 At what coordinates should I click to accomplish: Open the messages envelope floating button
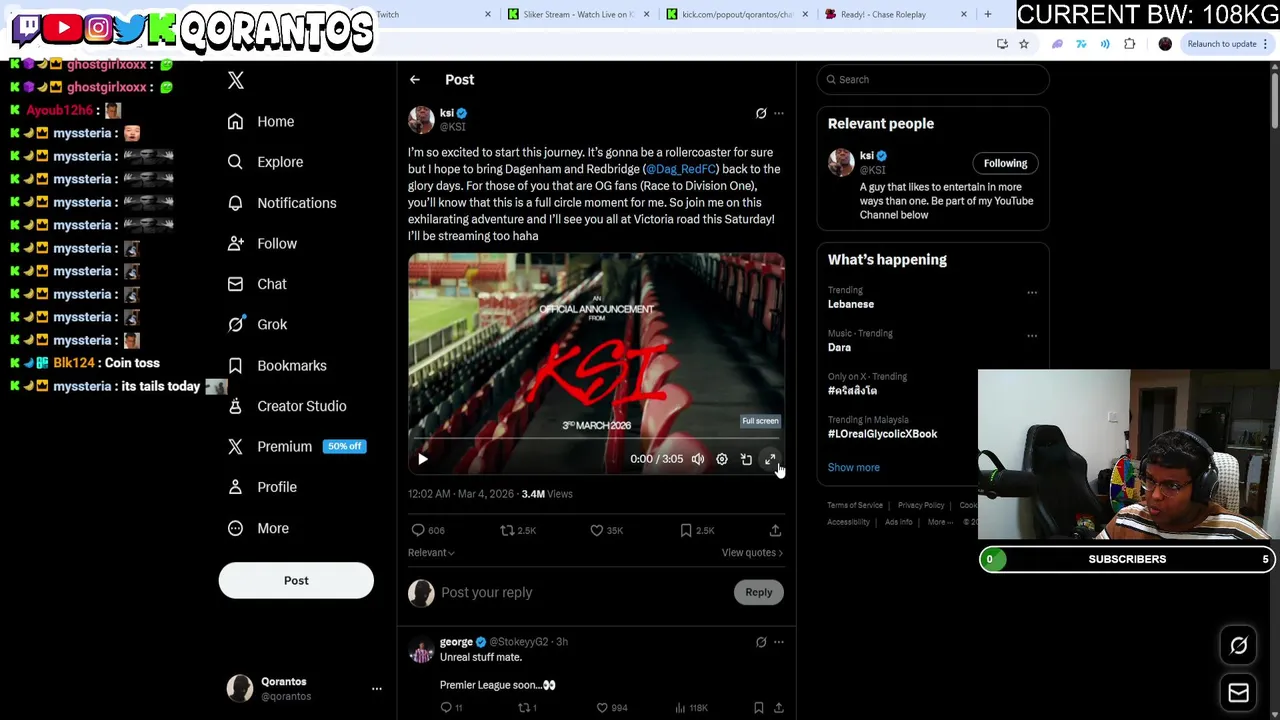[1239, 692]
